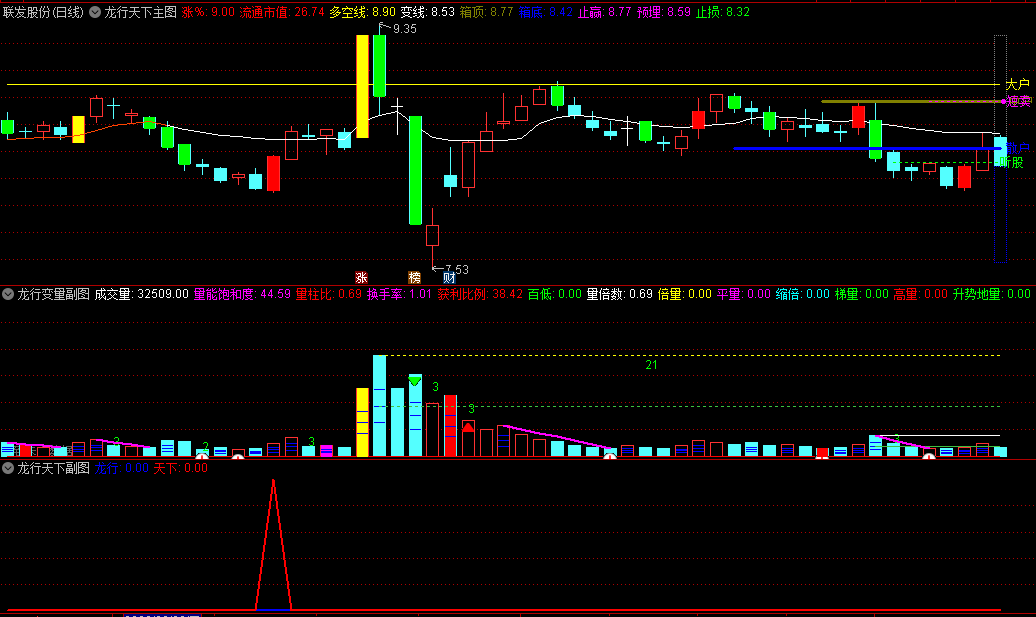1036x617 pixels.
Task: Select the tallest cyan volume bar
Action: (379, 406)
